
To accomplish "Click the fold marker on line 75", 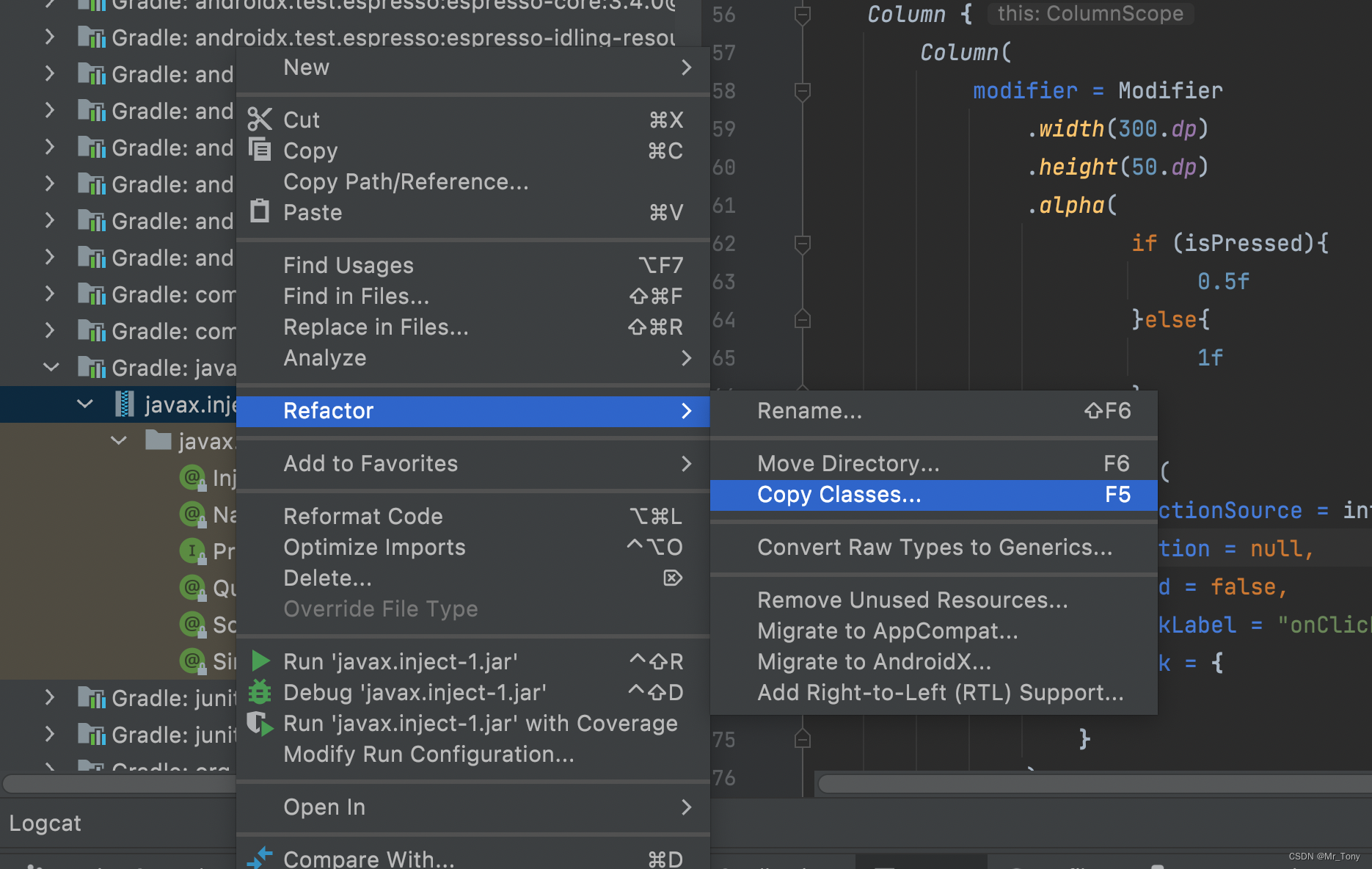I will point(803,739).
